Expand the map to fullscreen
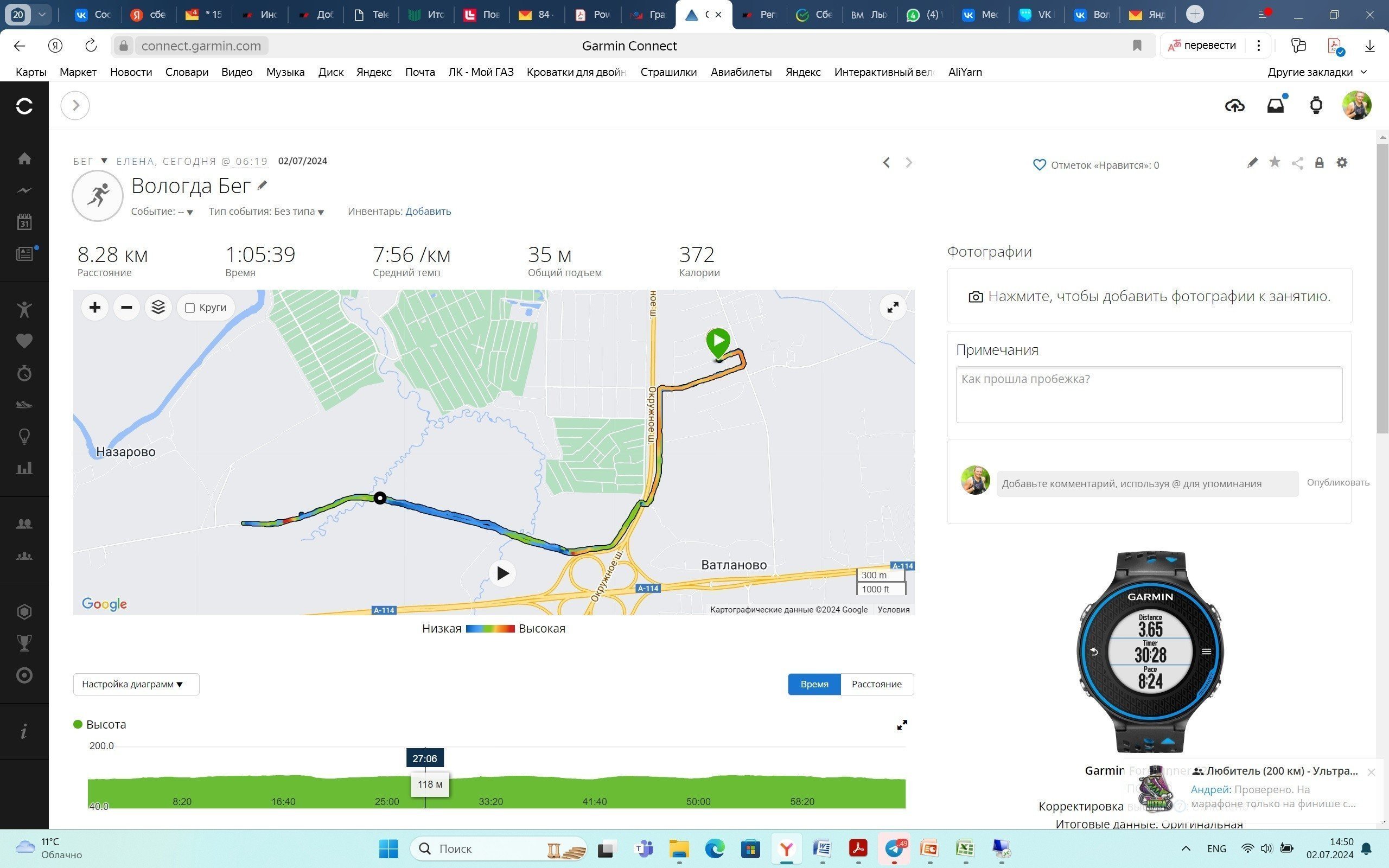1389x868 pixels. (893, 308)
